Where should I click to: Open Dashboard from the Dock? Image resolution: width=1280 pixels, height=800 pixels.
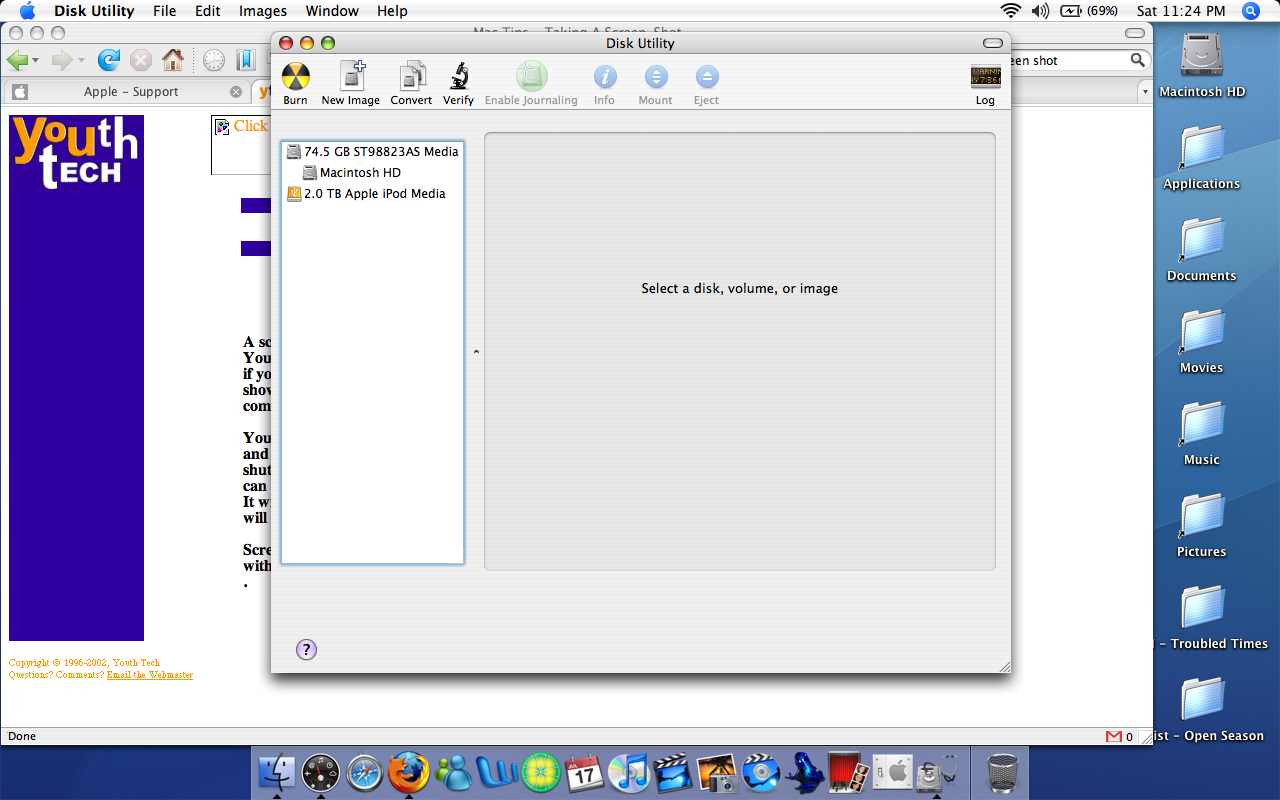[x=321, y=773]
